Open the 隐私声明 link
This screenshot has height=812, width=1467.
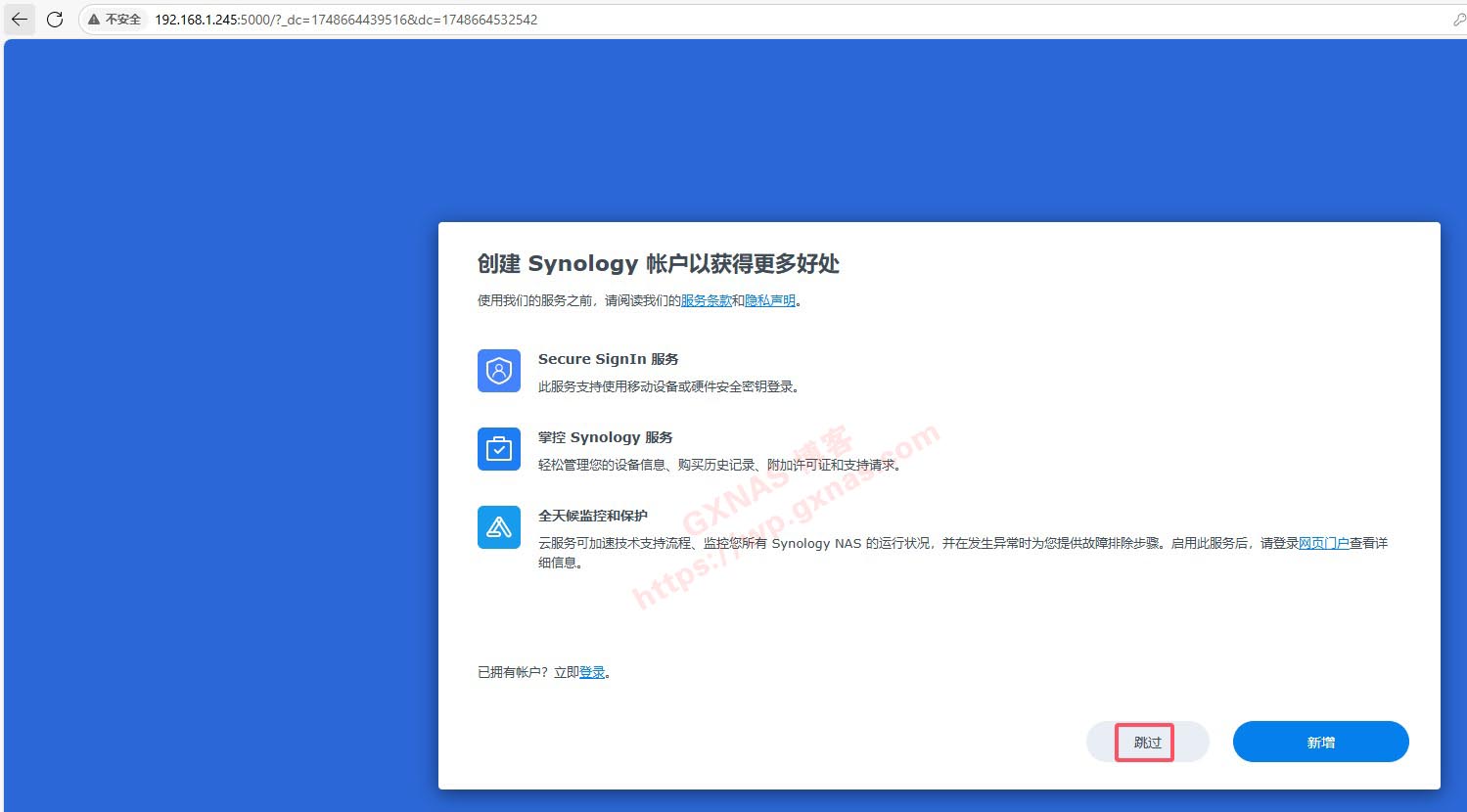tap(770, 301)
